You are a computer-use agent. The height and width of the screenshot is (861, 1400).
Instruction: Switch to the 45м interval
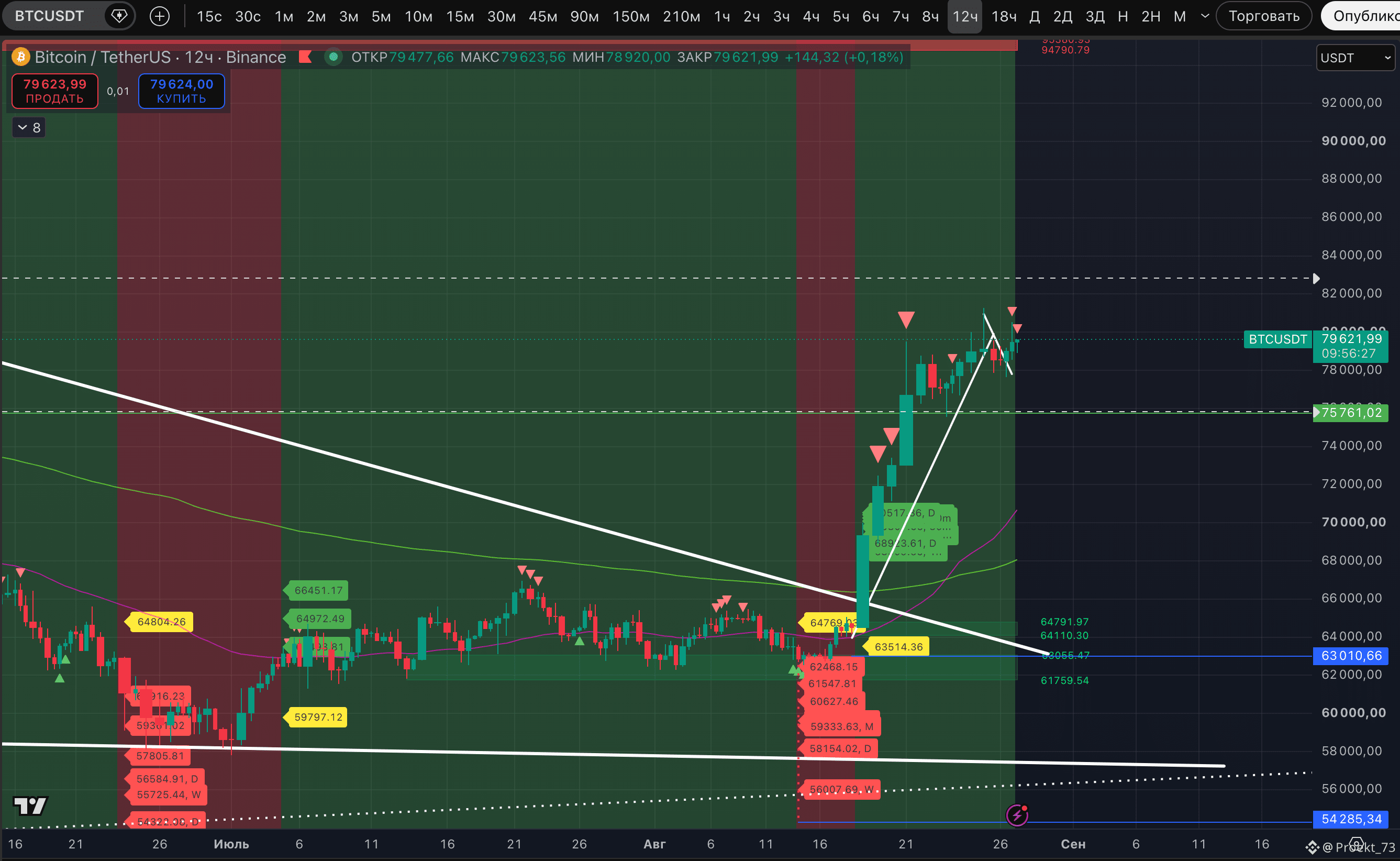coord(543,17)
